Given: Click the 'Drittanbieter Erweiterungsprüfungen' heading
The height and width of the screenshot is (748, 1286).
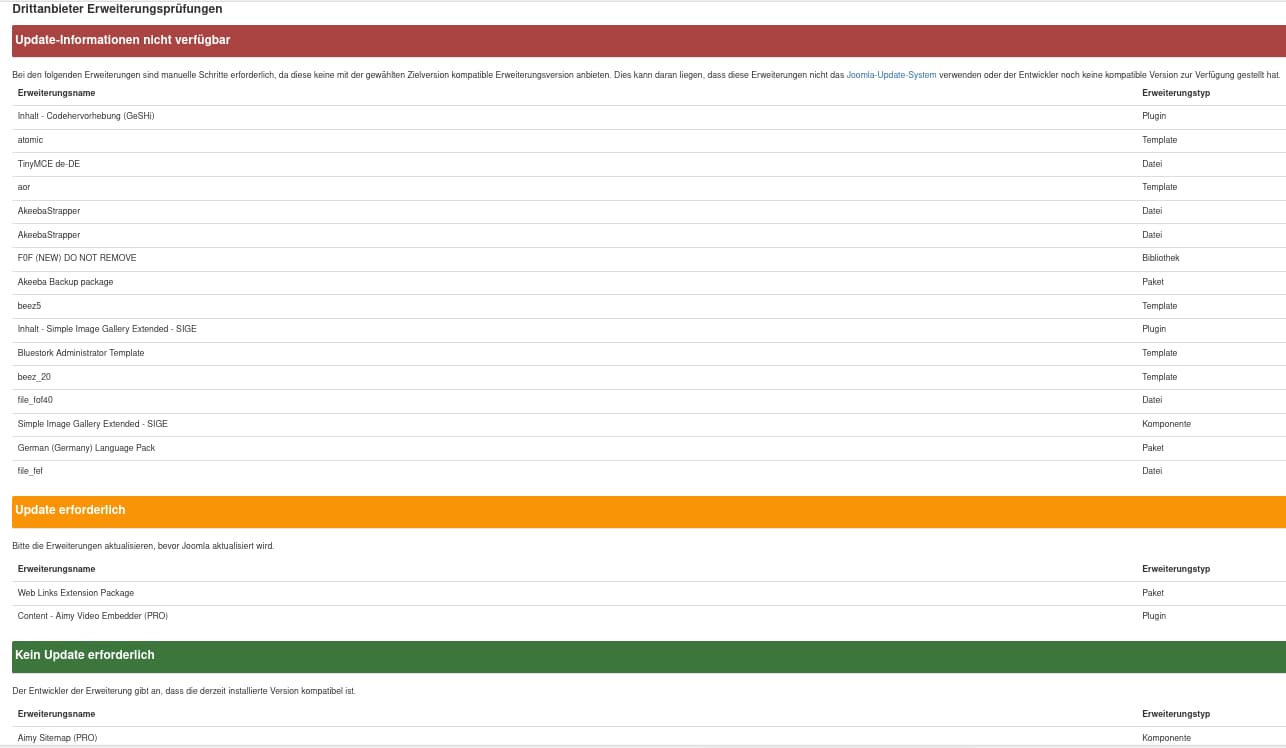Looking at the screenshot, I should (117, 9).
